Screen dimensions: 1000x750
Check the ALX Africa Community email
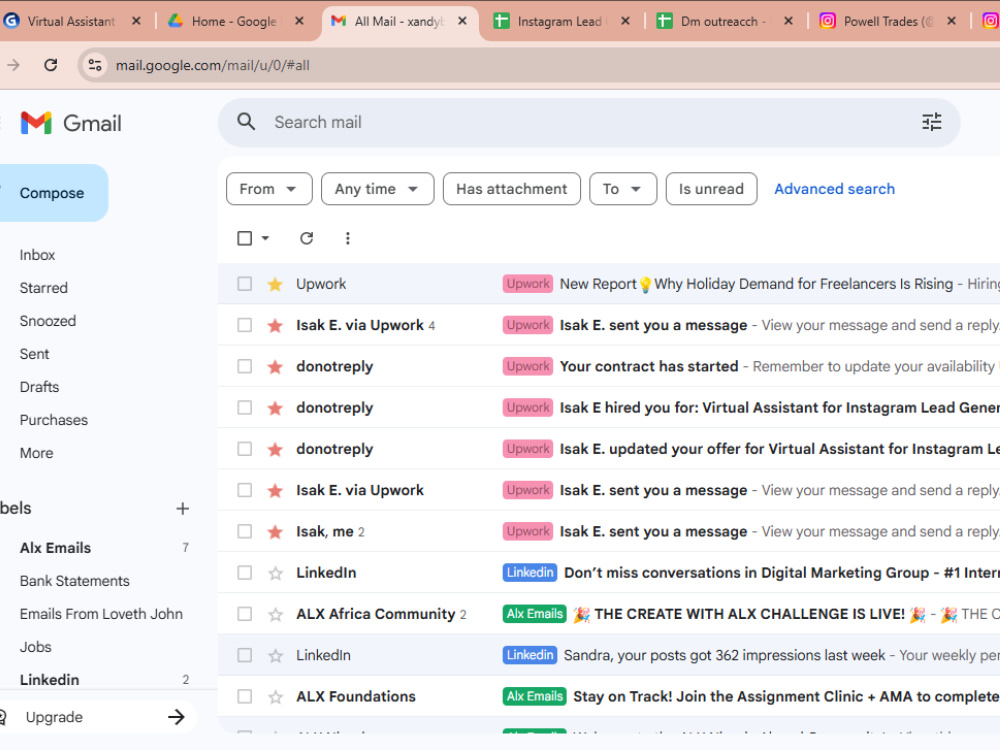point(244,614)
